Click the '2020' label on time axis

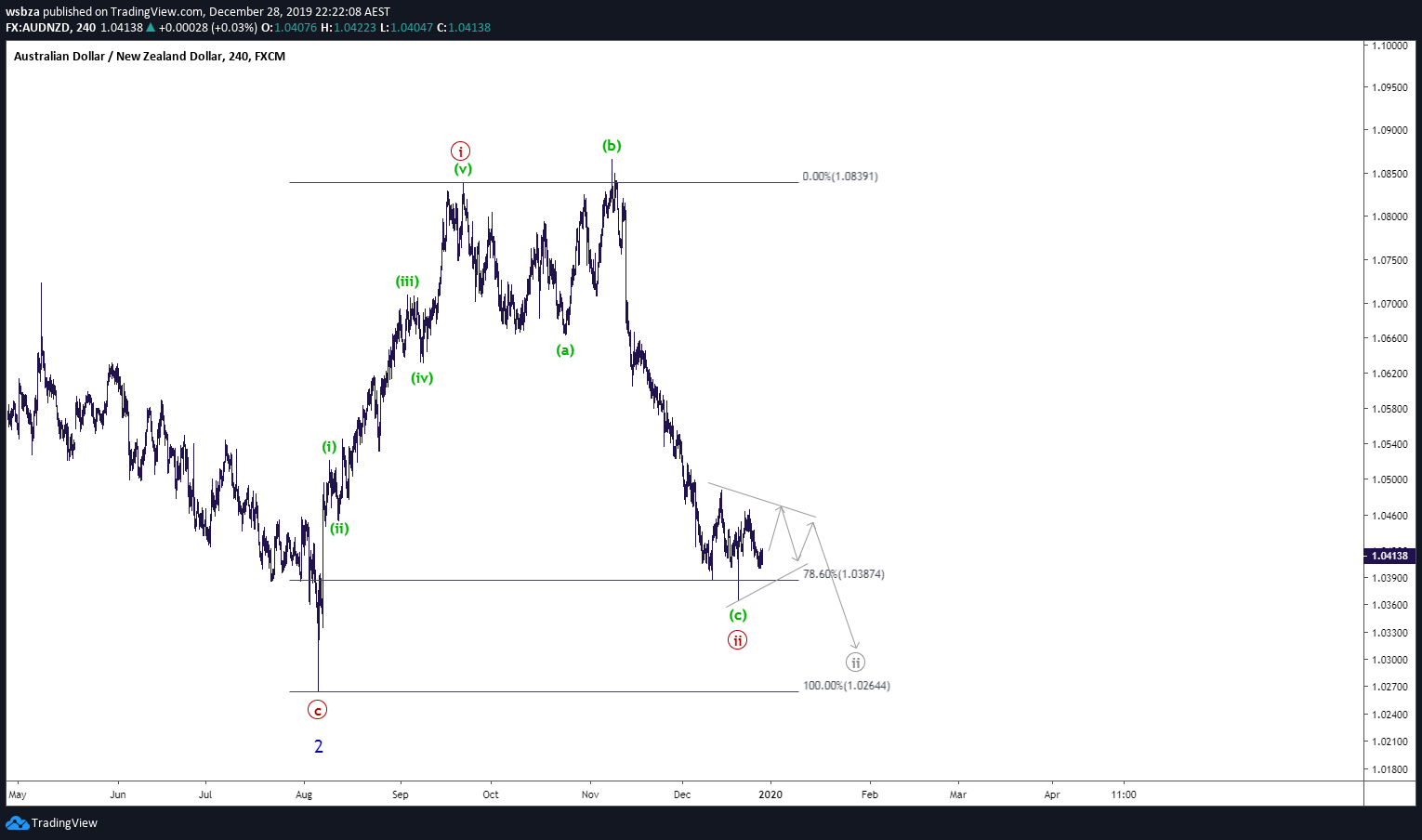770,794
